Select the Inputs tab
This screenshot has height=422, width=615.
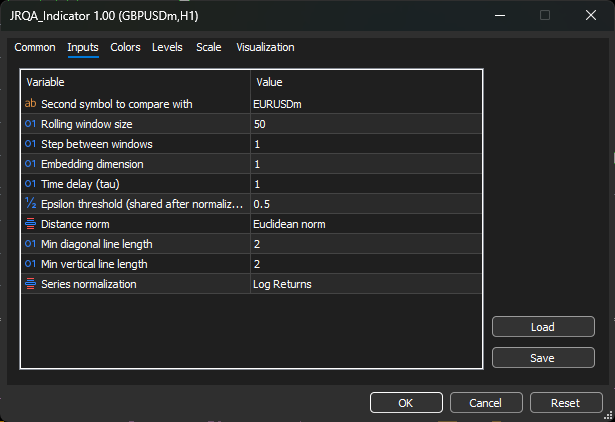(x=83, y=47)
